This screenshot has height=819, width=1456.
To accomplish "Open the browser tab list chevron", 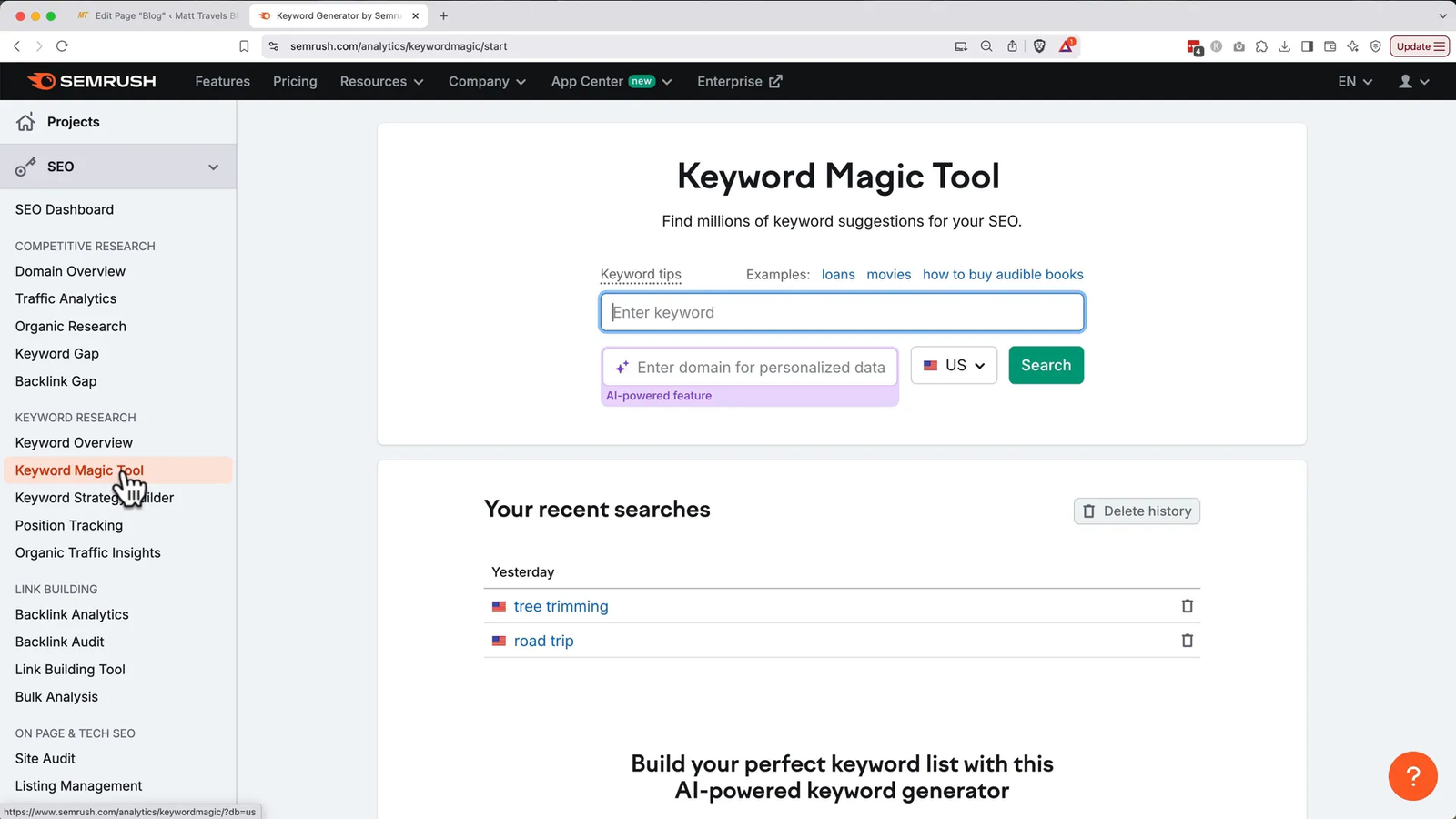I will click(1442, 15).
